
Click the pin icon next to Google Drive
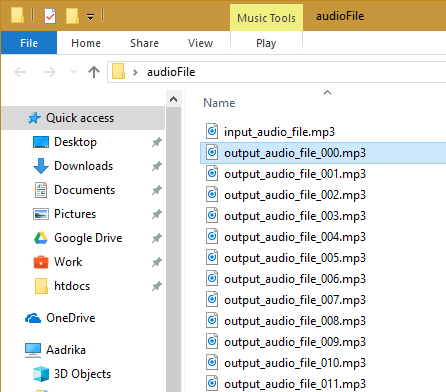[x=157, y=238]
